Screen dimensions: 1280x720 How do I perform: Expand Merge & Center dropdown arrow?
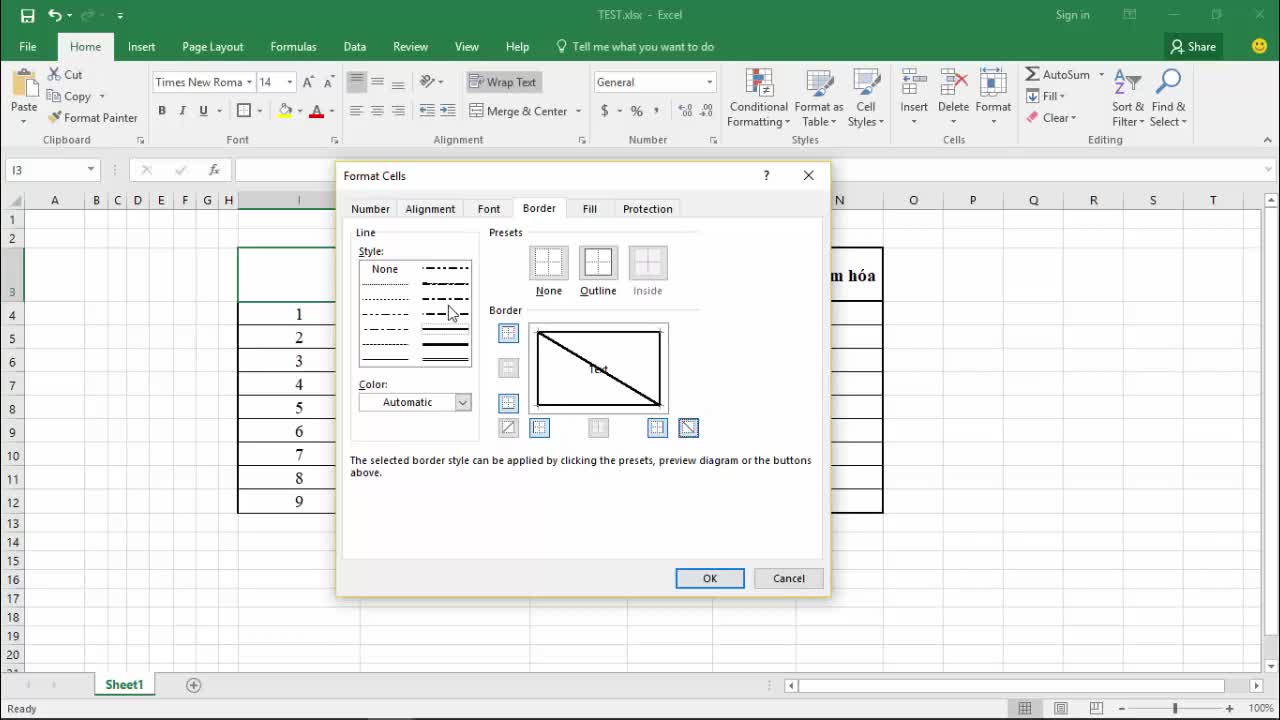pyautogui.click(x=576, y=111)
